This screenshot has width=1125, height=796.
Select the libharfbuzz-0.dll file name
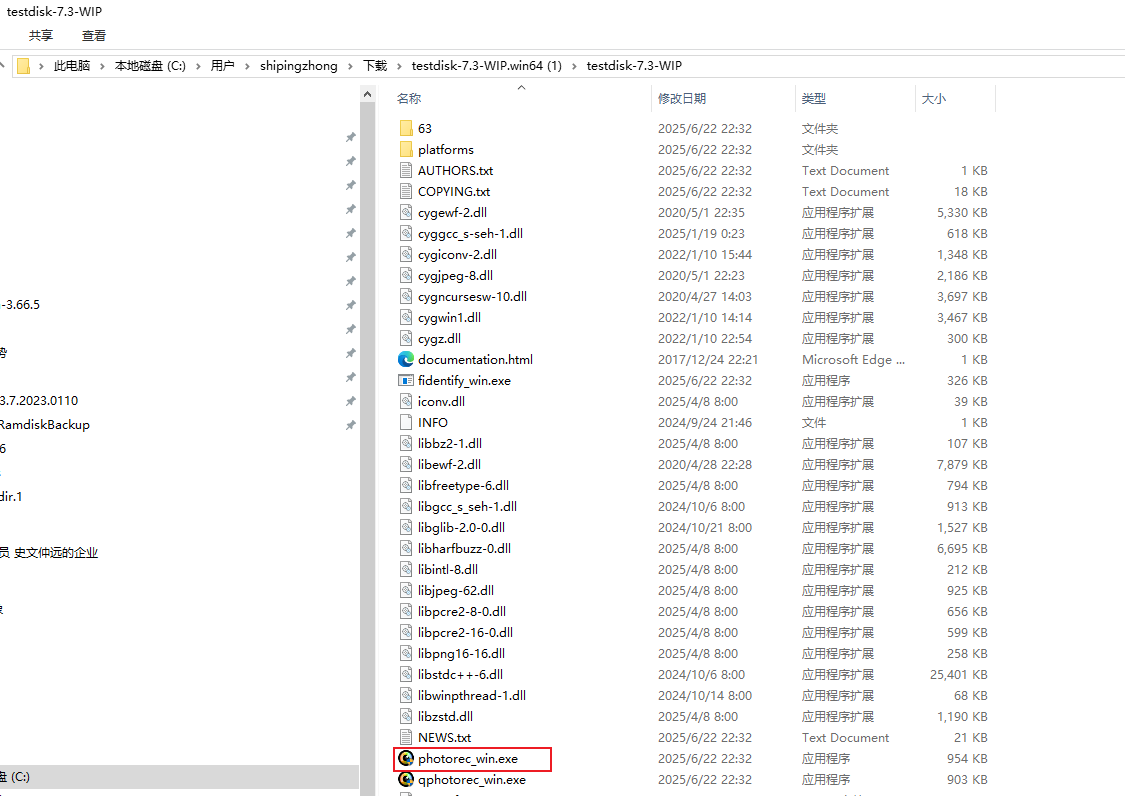click(464, 548)
